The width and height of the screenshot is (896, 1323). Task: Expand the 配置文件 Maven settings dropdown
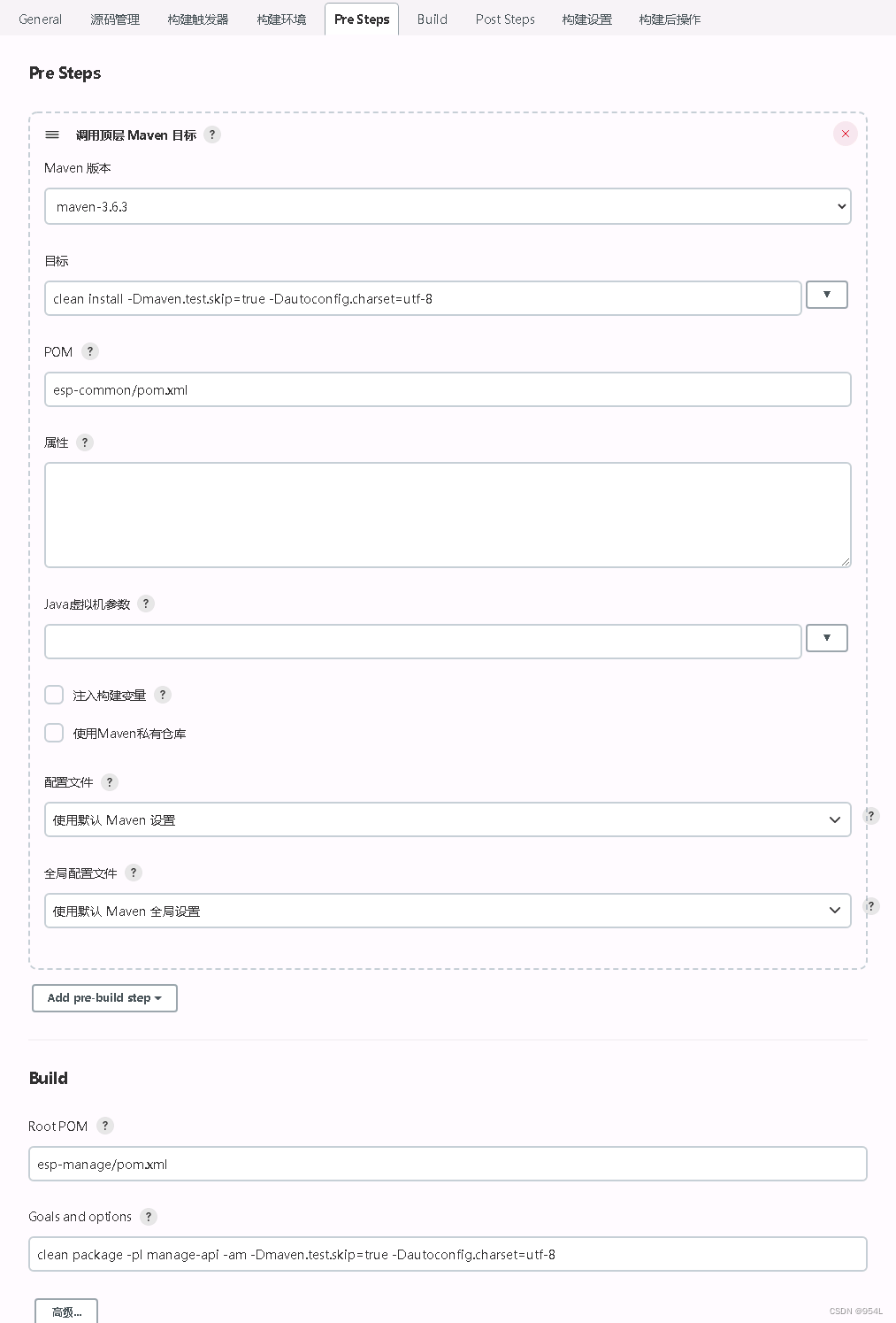tap(448, 819)
